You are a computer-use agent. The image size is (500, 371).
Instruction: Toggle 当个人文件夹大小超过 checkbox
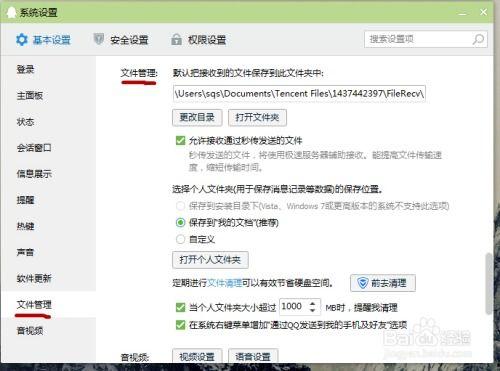pyautogui.click(x=180, y=307)
